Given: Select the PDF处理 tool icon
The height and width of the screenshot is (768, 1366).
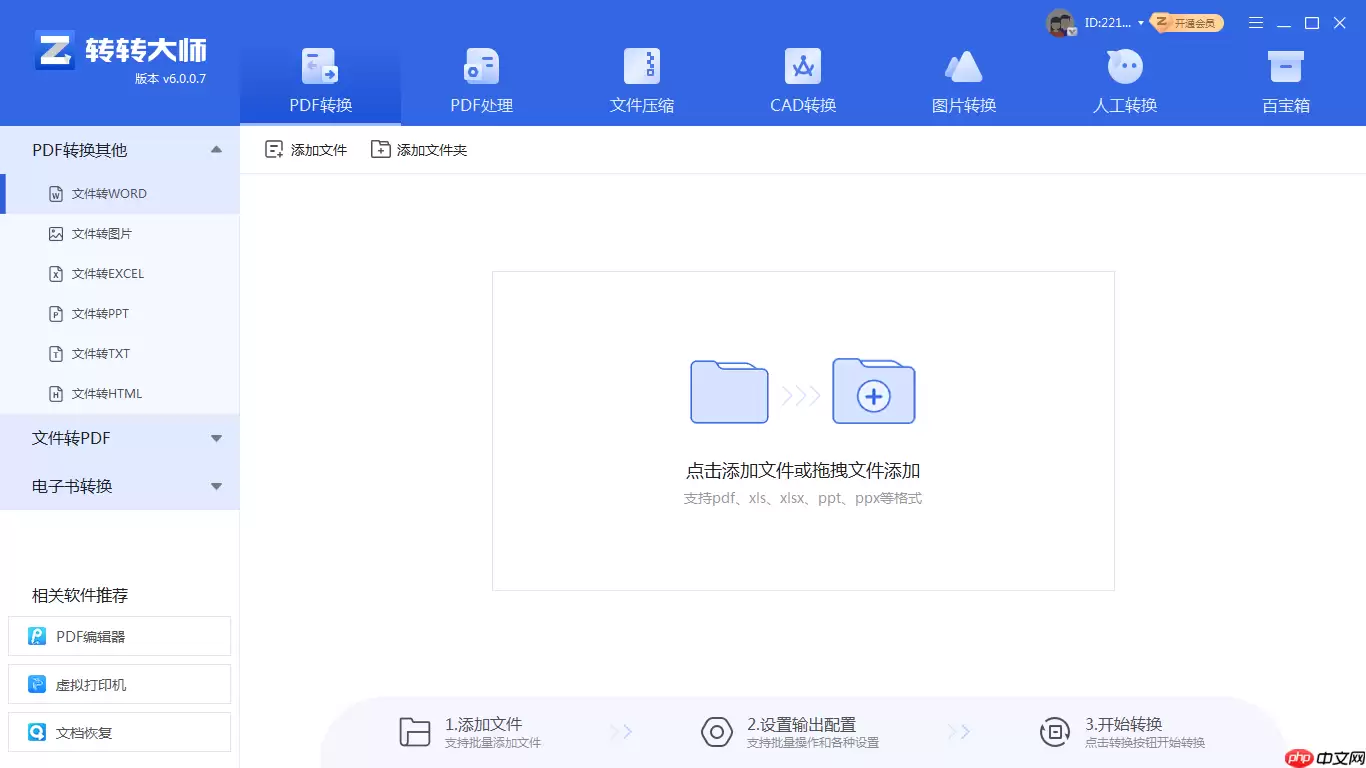Looking at the screenshot, I should pyautogui.click(x=480, y=75).
